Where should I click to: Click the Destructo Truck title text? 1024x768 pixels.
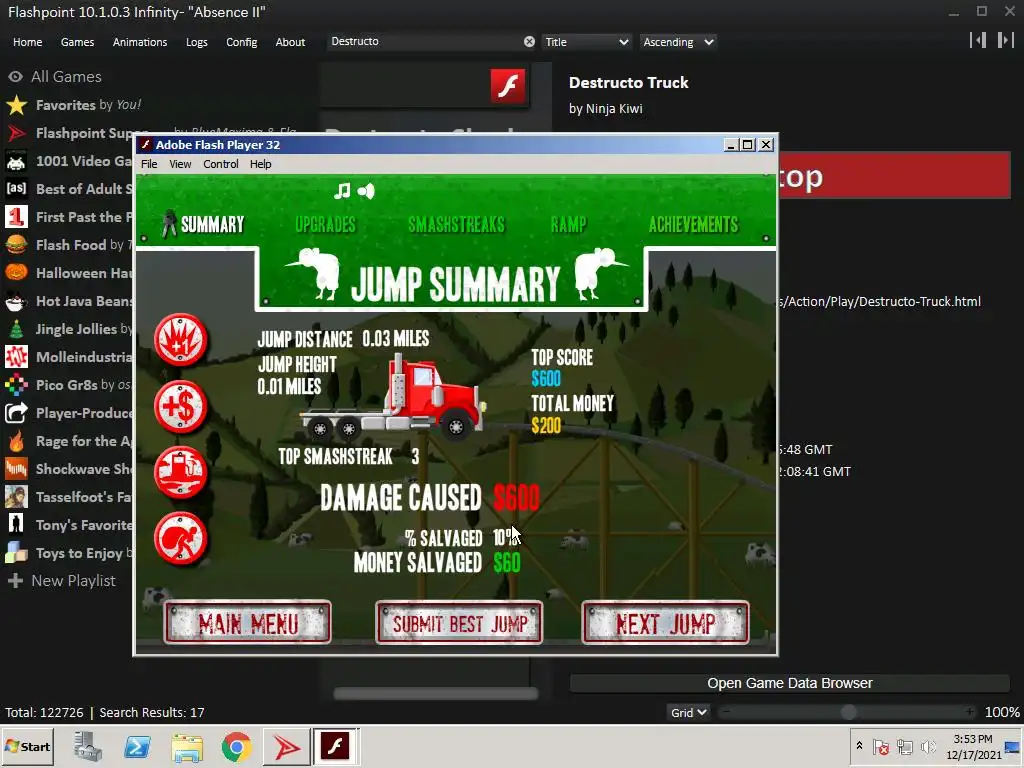[628, 82]
